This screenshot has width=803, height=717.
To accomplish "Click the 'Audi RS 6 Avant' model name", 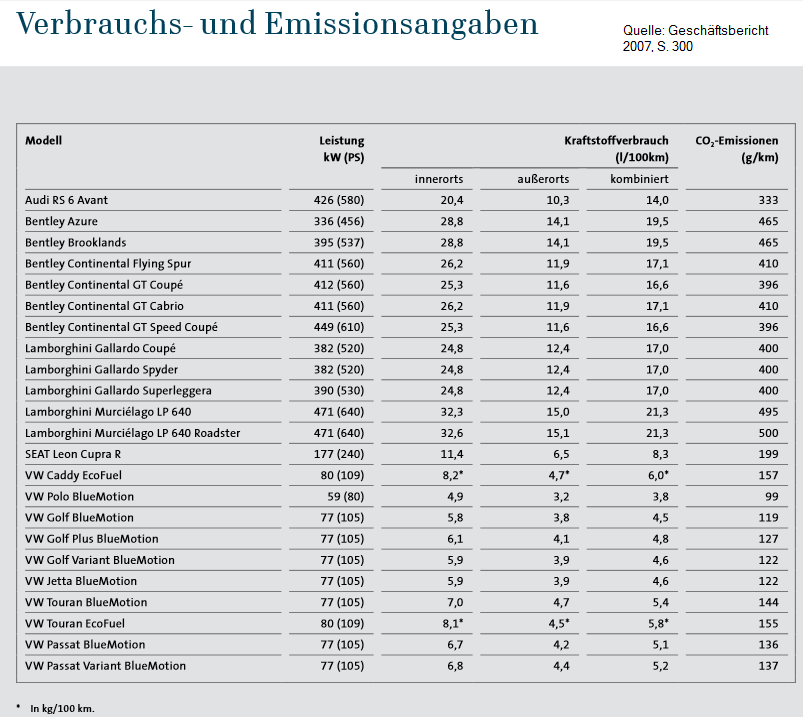I will click(67, 200).
